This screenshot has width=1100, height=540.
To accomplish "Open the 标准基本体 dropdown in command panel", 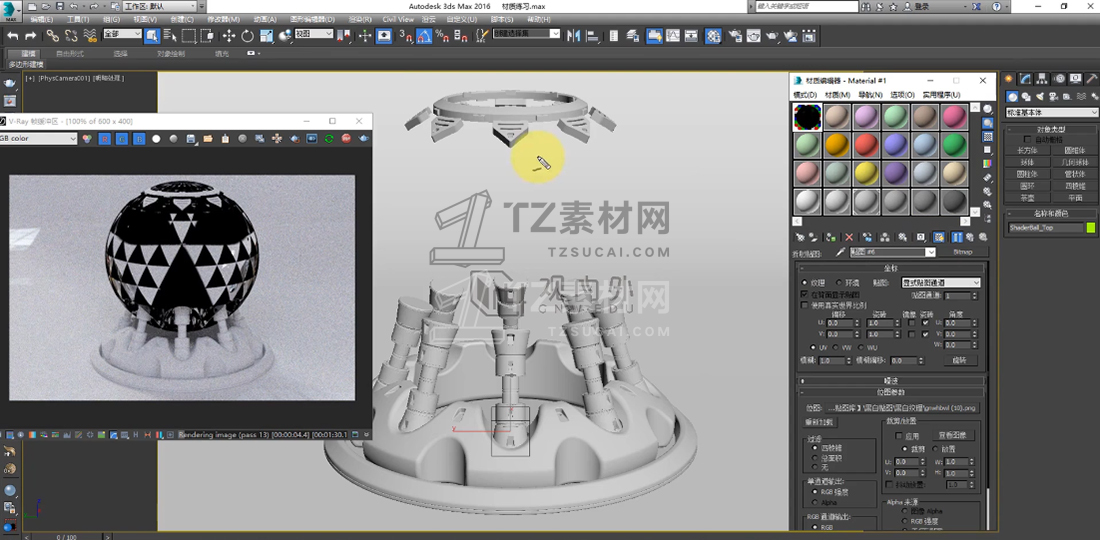I will pyautogui.click(x=1050, y=112).
